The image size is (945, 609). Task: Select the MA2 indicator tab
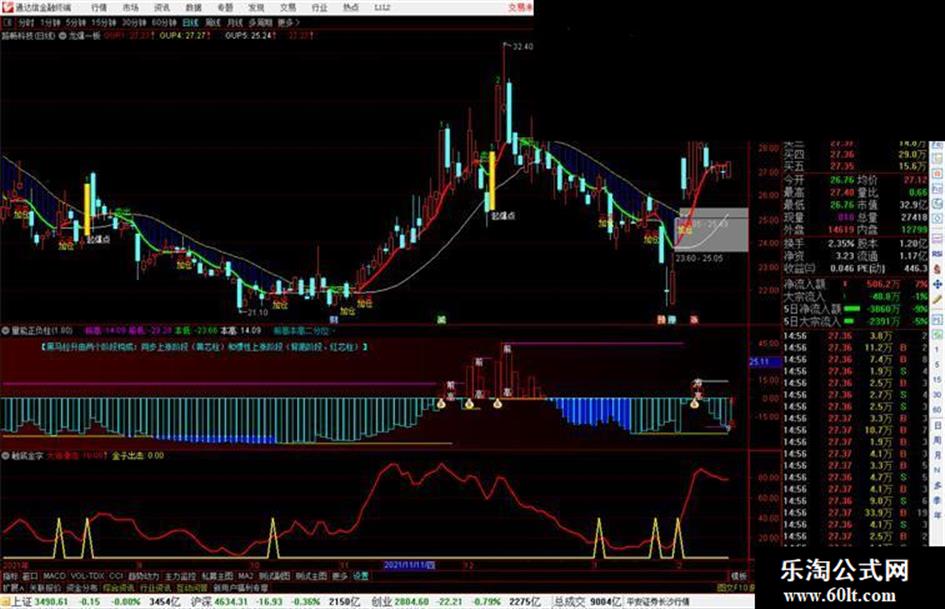245,576
